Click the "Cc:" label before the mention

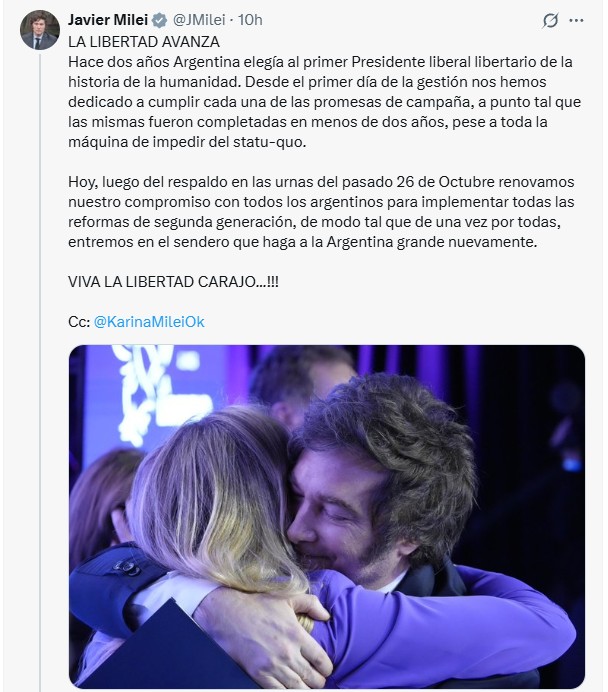(x=78, y=322)
